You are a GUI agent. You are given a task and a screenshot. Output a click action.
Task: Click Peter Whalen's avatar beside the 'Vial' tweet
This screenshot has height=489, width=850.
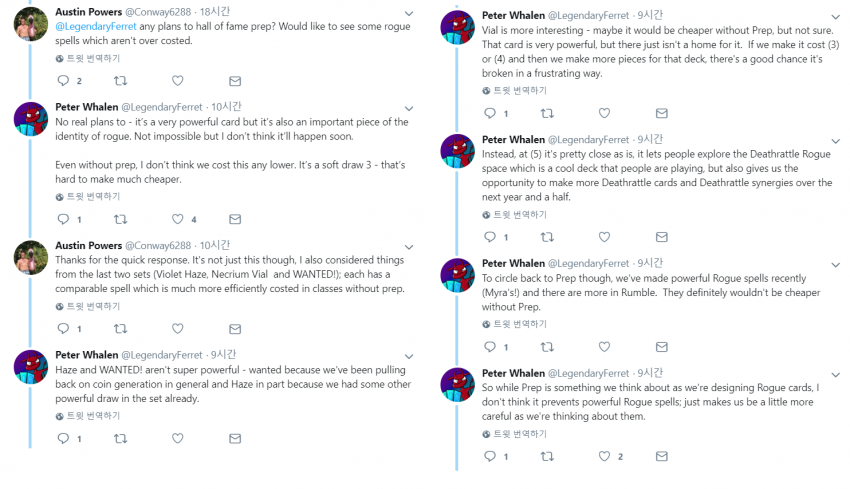click(x=457, y=28)
